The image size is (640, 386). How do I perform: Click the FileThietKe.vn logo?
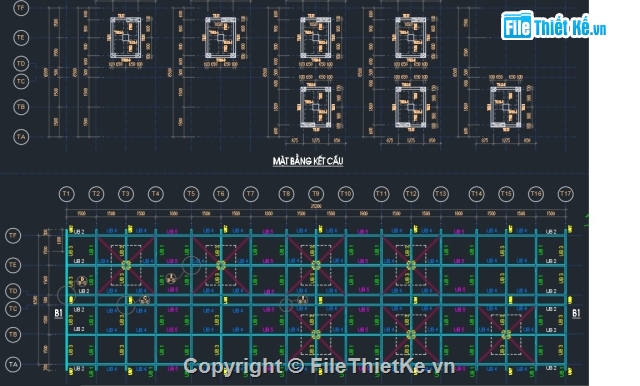coord(553,26)
